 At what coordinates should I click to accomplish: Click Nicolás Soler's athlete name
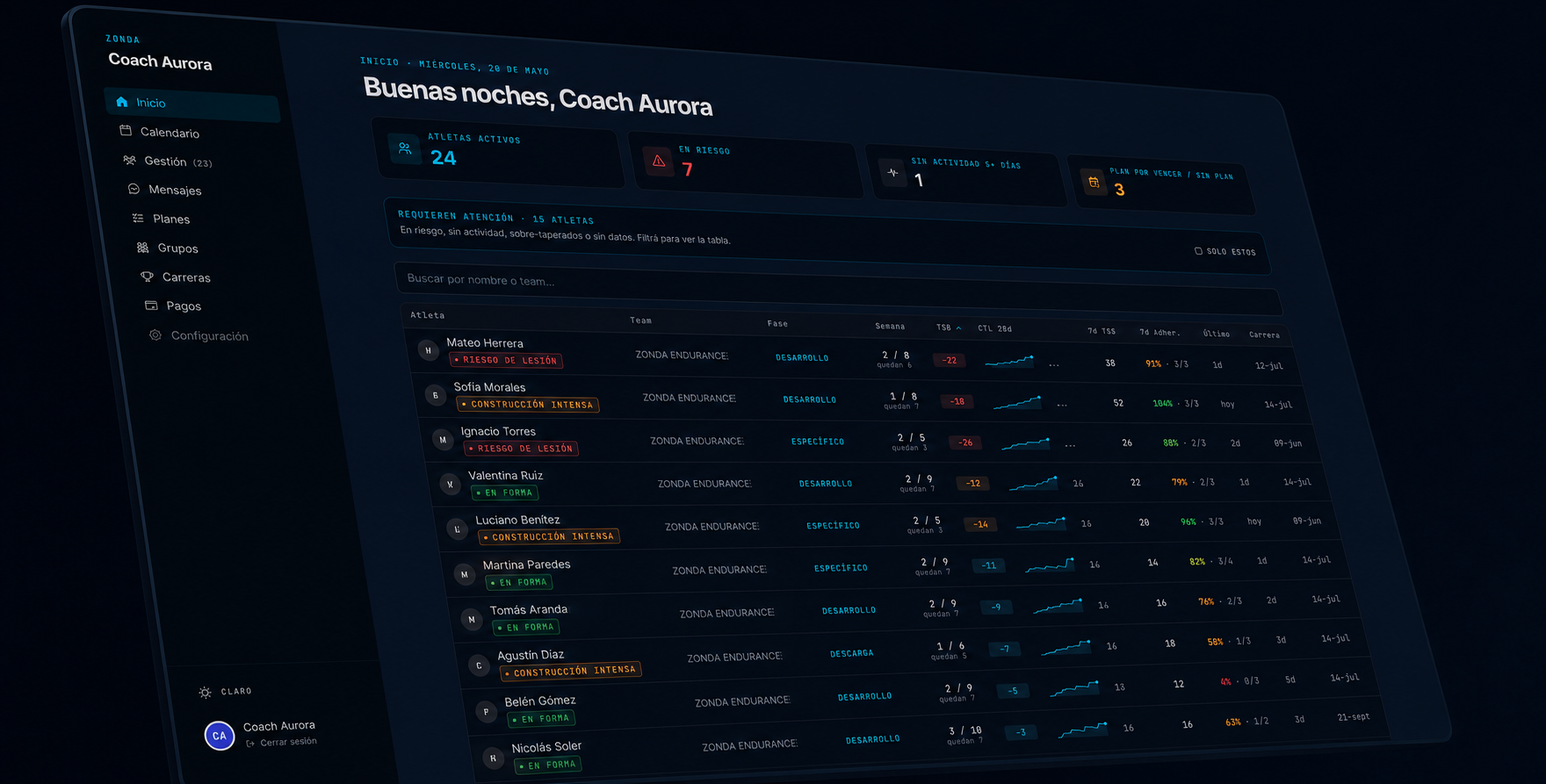point(546,747)
